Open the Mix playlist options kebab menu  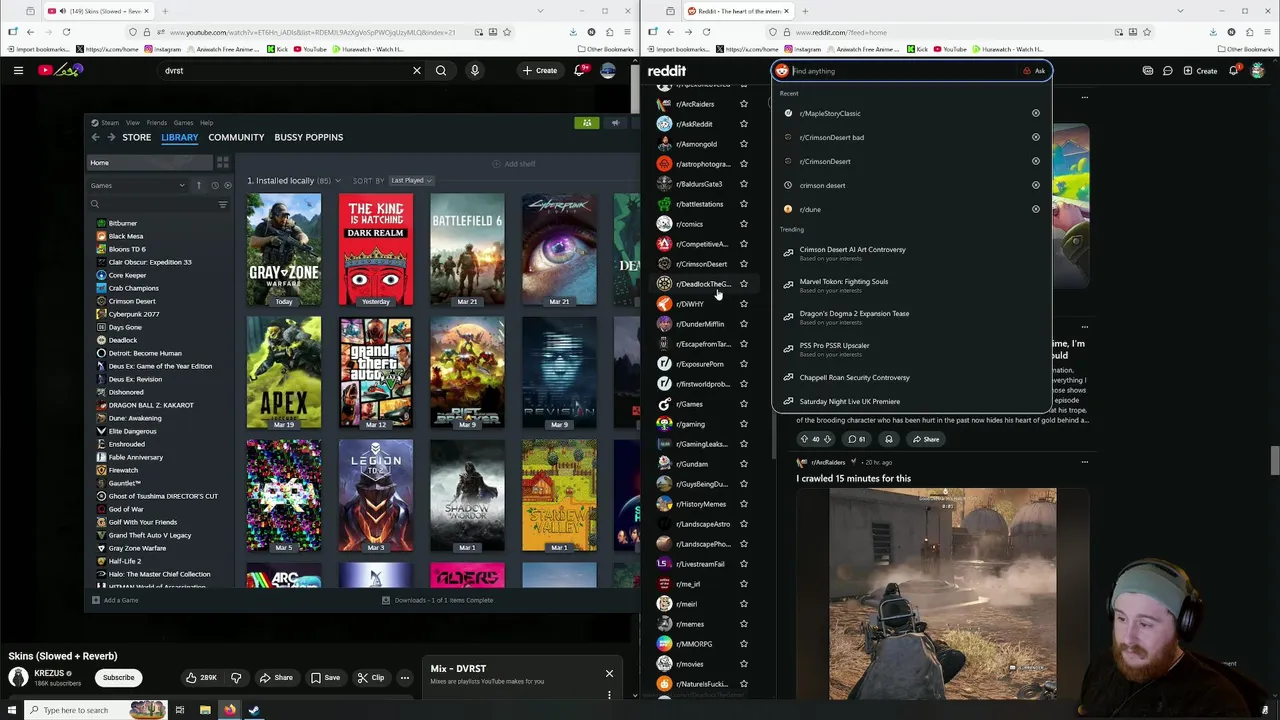point(609,694)
